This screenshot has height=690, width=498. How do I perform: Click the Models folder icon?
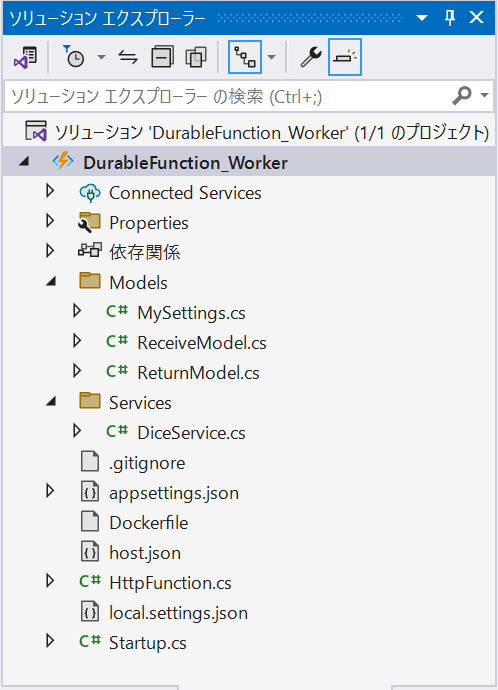click(x=90, y=280)
